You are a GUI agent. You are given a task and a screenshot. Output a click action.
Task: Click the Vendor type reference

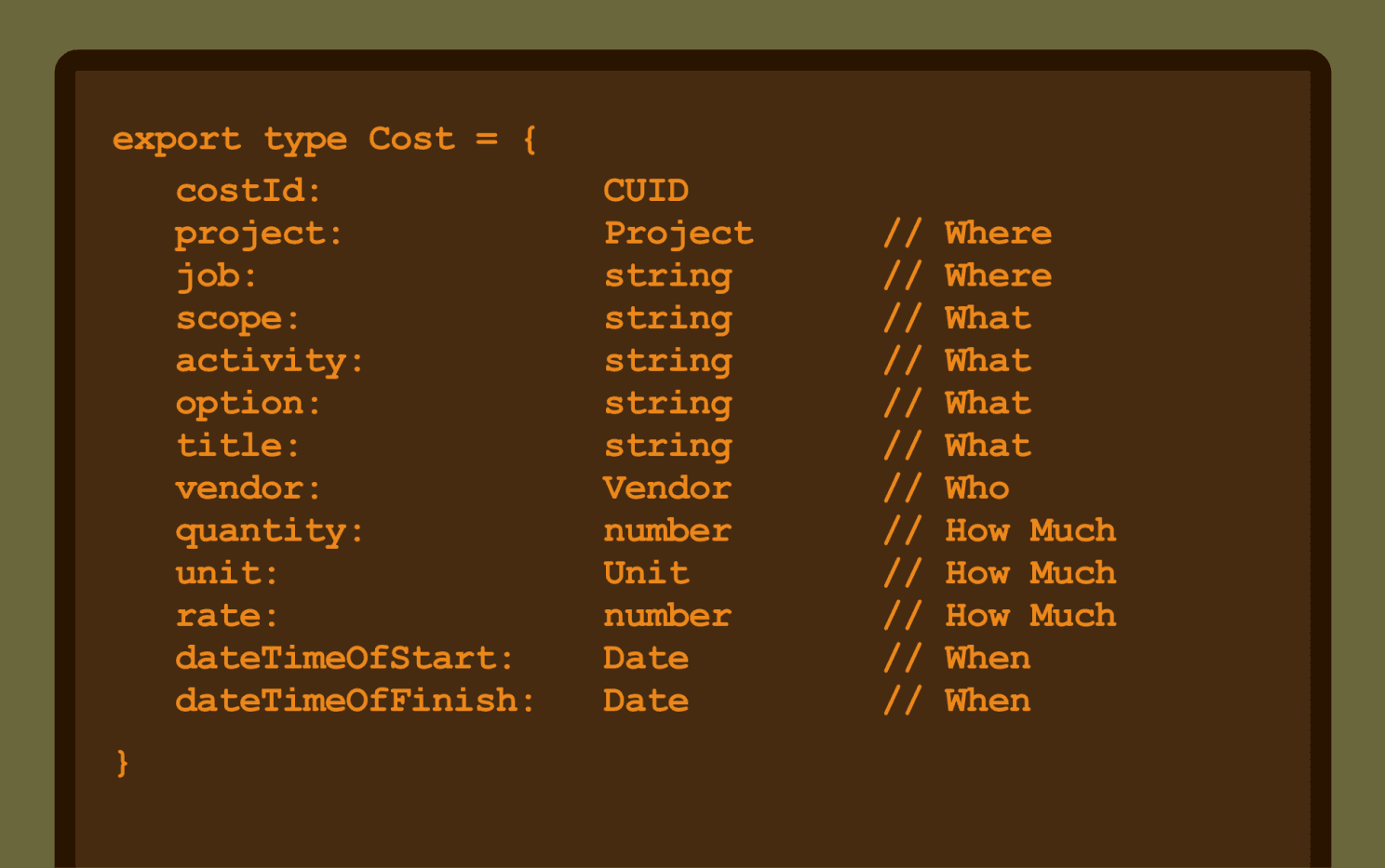click(x=667, y=487)
